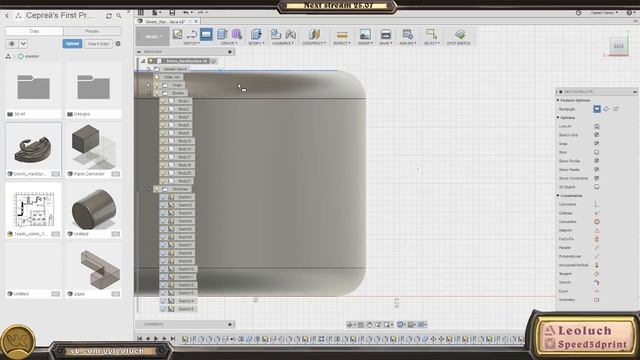Open the MAKE menu
640x360 pixels.
click(x=386, y=43)
